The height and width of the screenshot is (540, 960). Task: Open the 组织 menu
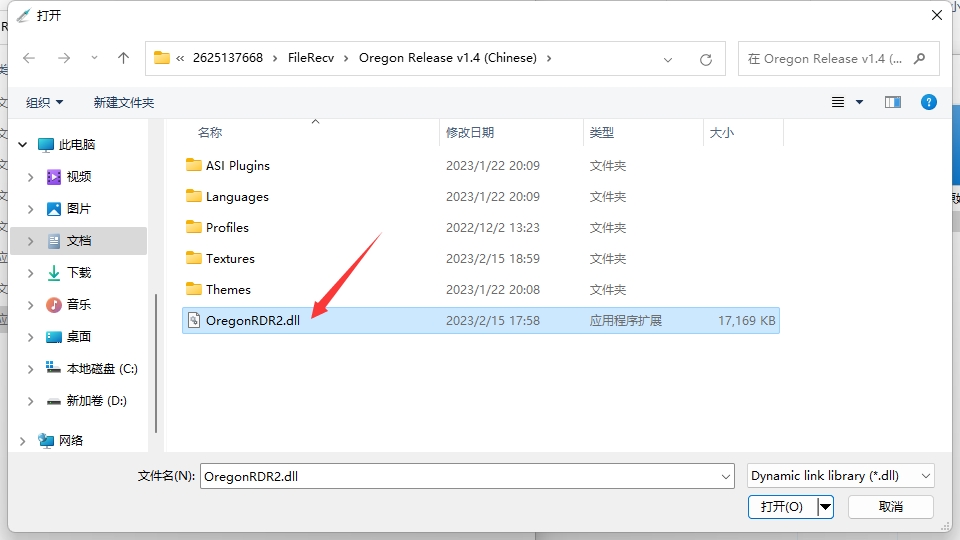(x=44, y=102)
